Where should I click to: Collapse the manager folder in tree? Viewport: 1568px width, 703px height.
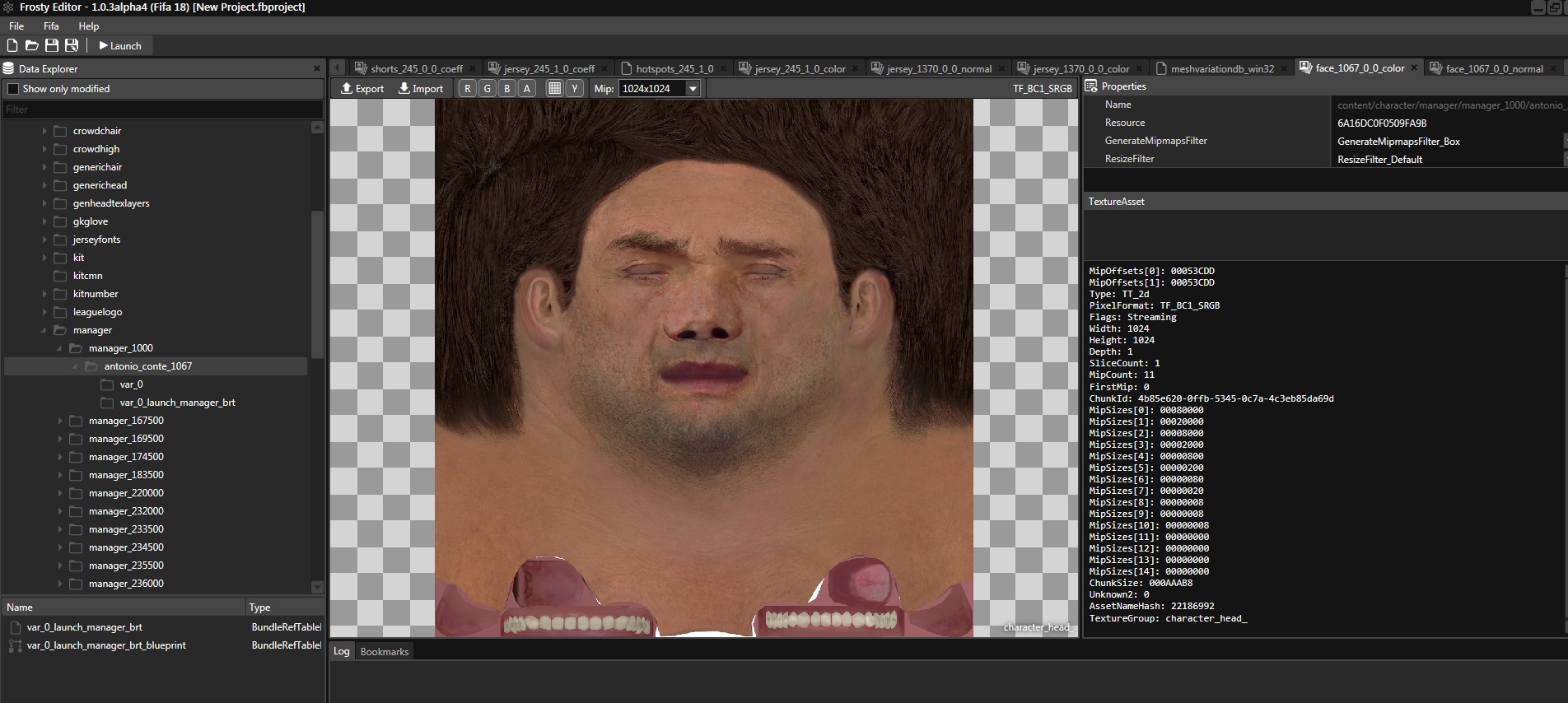pos(44,330)
